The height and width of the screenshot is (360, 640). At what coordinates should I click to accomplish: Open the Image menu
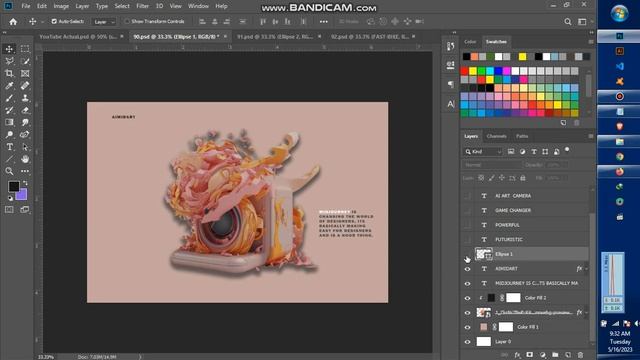(x=61, y=6)
